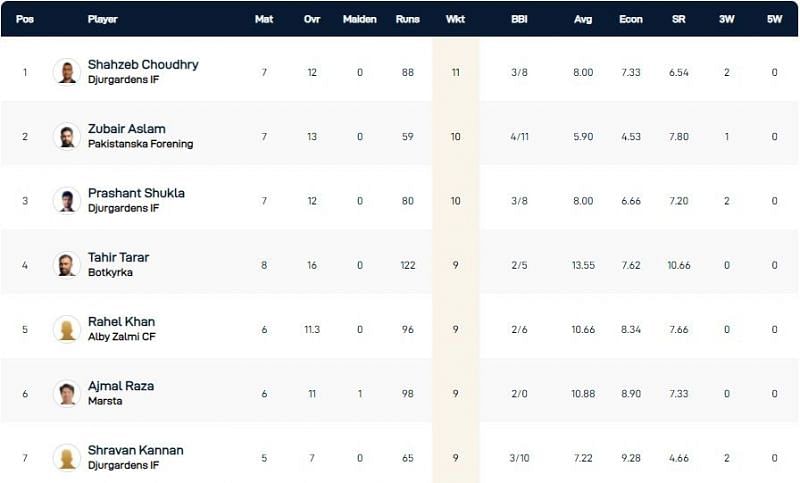Click the Djurgardens IF team under Prashant Shukla
The height and width of the screenshot is (483, 800).
click(x=123, y=208)
